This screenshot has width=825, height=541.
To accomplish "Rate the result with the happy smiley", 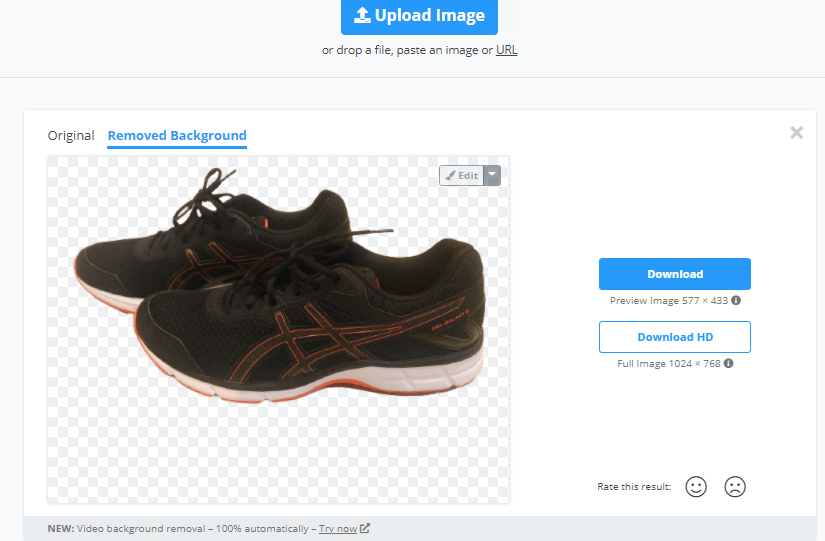I will 696,487.
